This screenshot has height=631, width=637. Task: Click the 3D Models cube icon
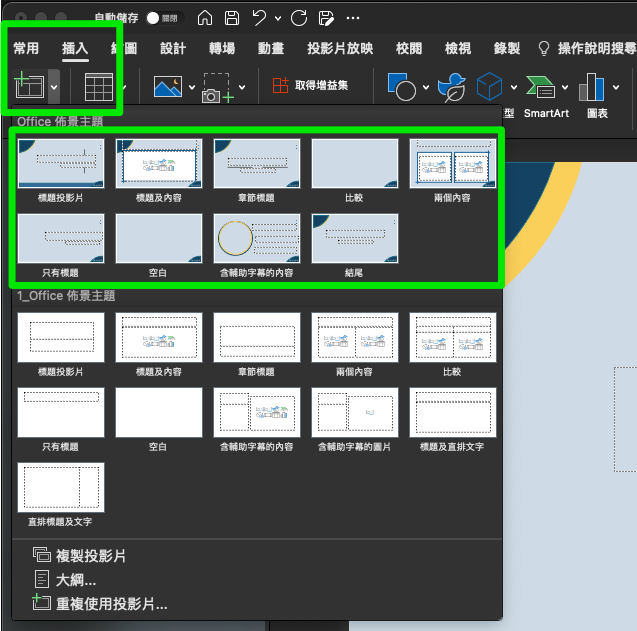tap(489, 86)
